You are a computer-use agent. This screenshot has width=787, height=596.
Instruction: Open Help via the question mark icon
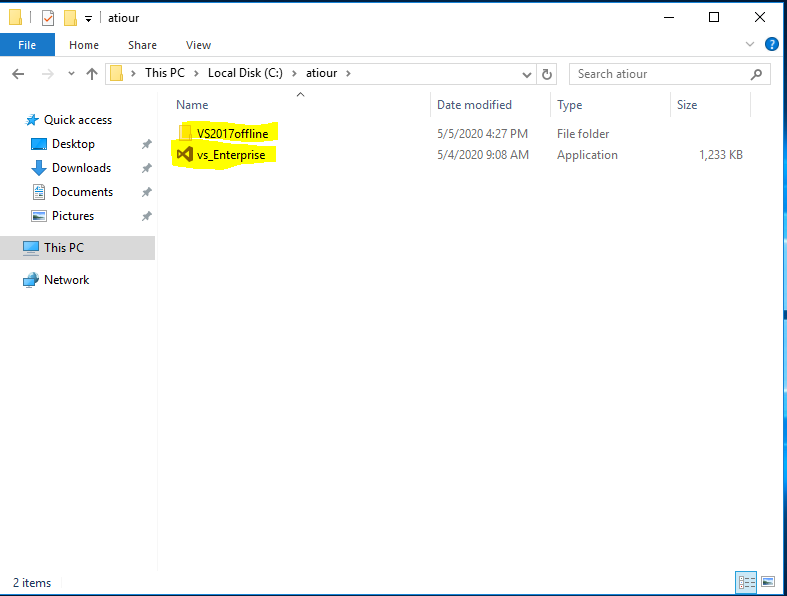[x=771, y=44]
